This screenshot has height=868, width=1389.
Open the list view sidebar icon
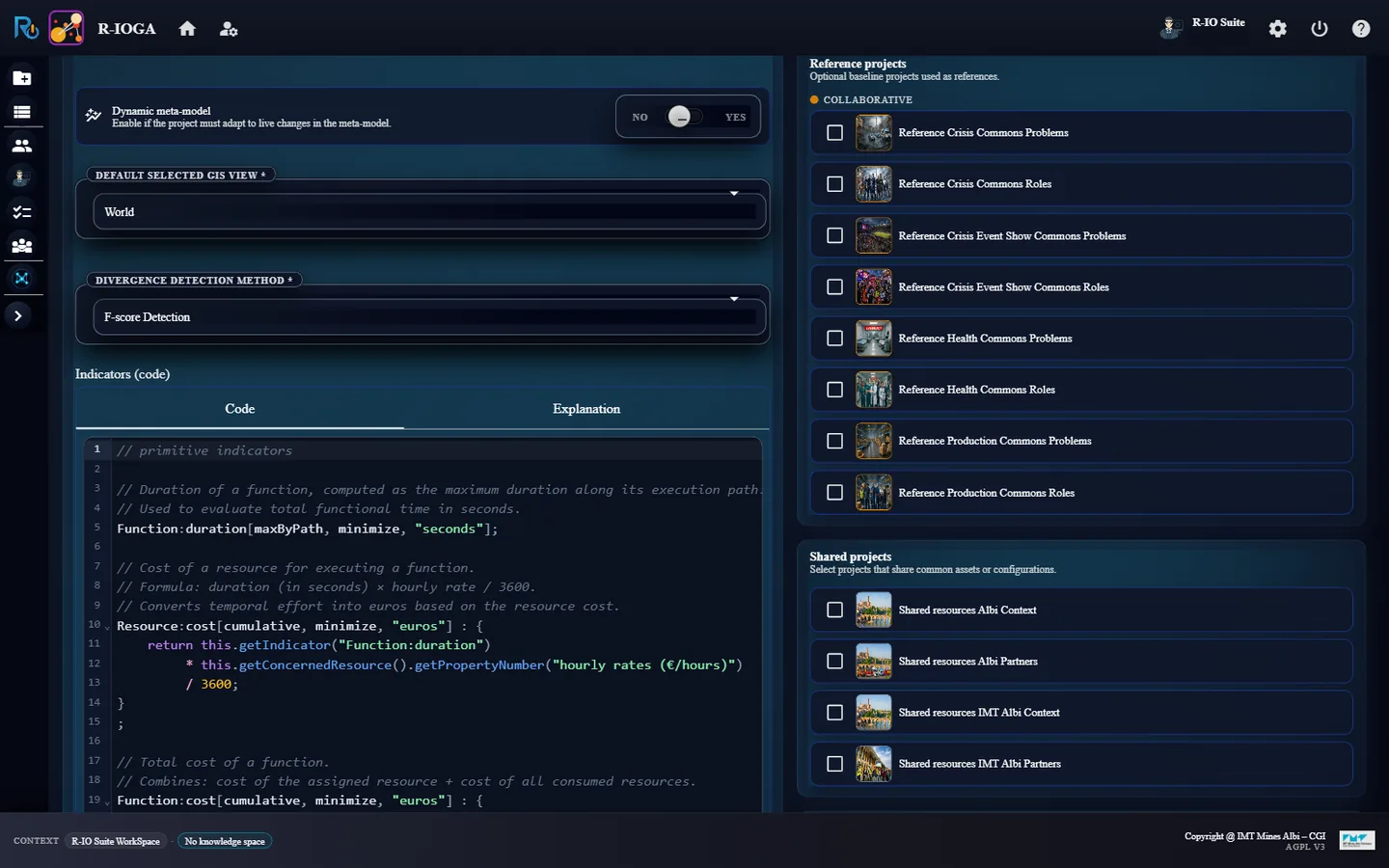pos(21,112)
